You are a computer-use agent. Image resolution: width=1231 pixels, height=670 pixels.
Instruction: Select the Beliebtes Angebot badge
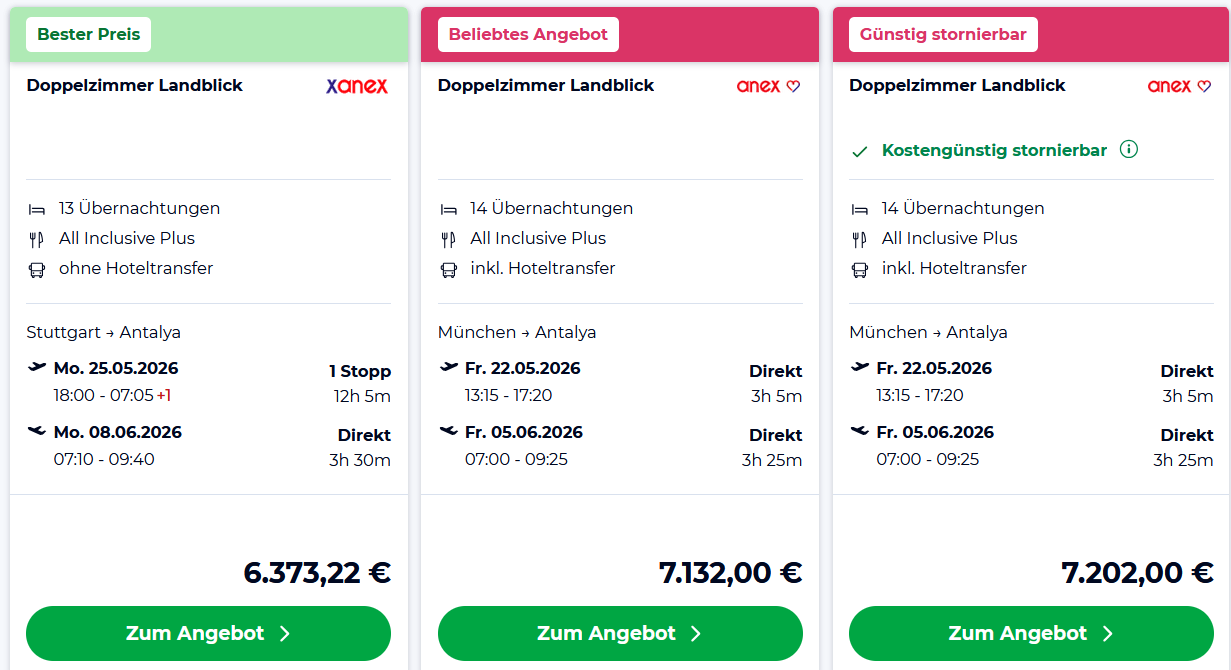[528, 35]
